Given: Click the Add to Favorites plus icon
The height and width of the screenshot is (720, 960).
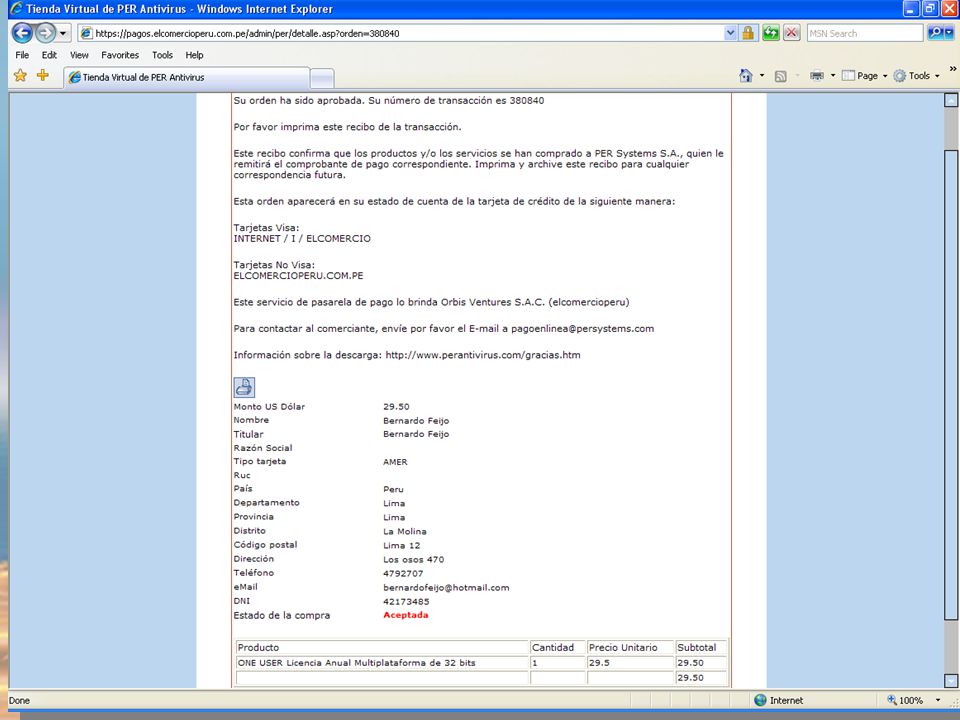Looking at the screenshot, I should [x=43, y=75].
